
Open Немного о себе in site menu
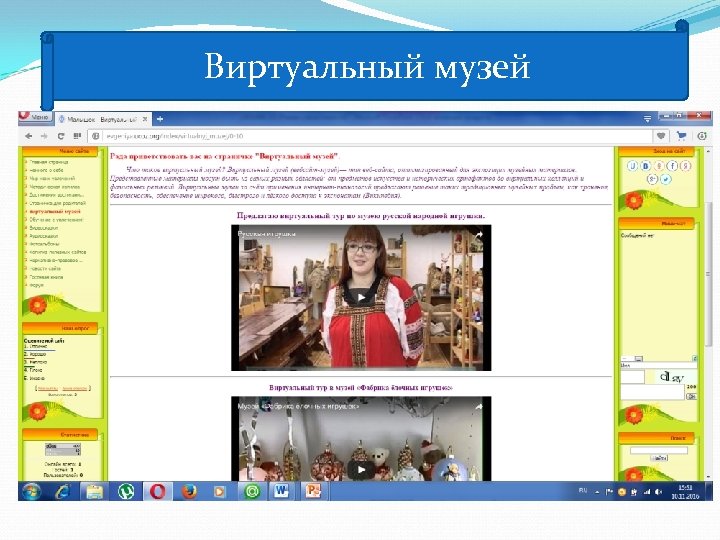[46, 170]
